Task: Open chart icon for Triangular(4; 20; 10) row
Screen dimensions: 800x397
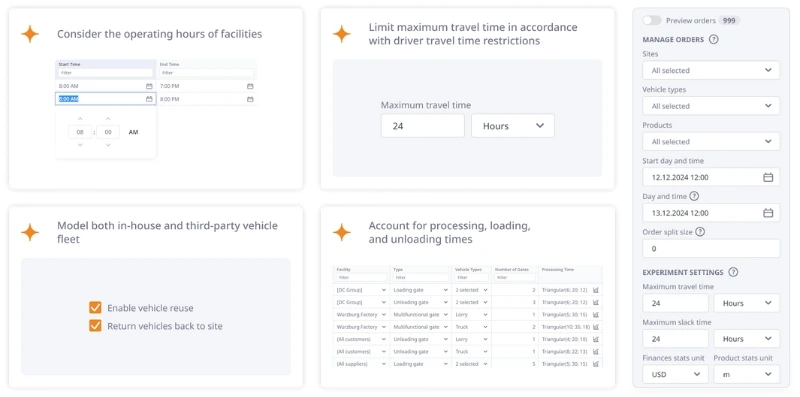Action: coord(596,339)
